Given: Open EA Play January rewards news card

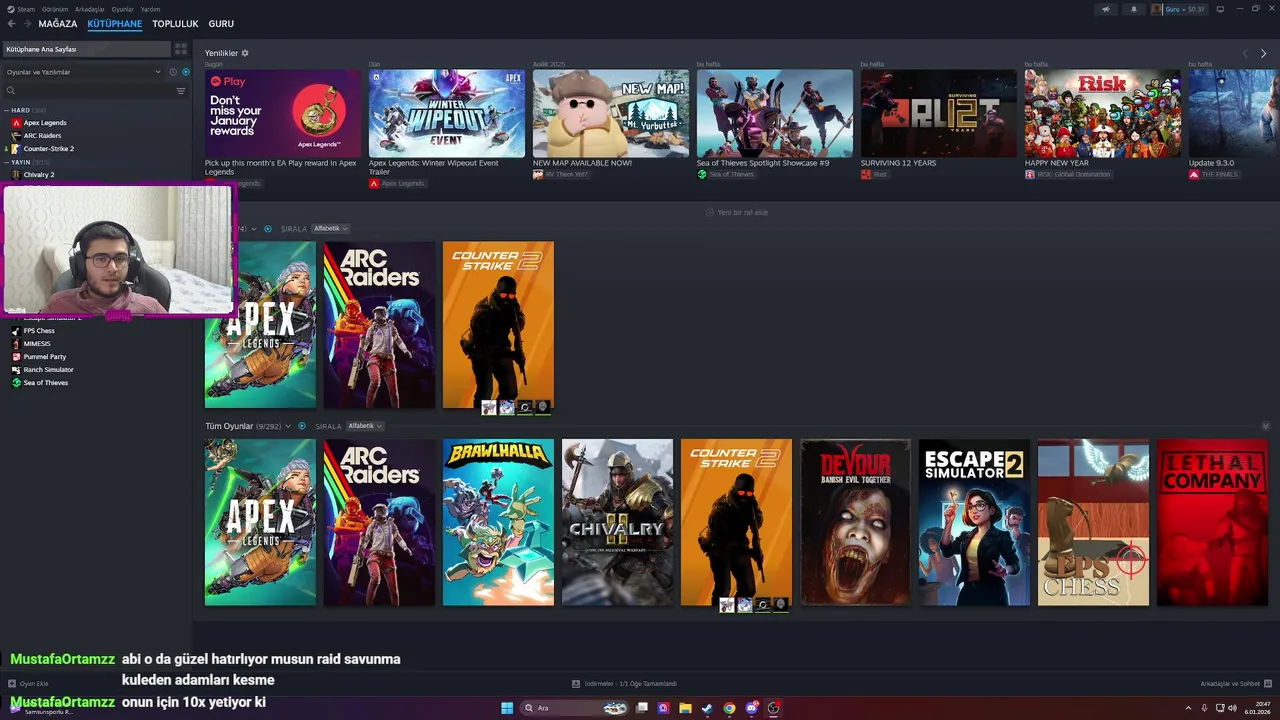Looking at the screenshot, I should pyautogui.click(x=283, y=113).
